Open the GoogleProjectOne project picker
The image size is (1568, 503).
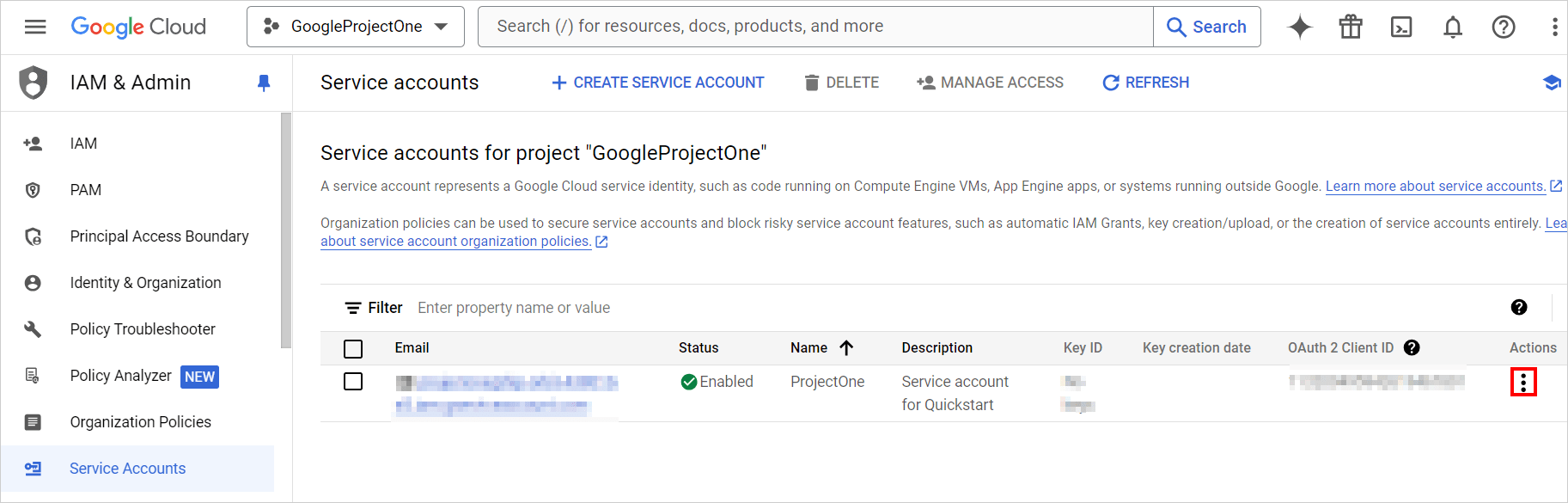356,27
